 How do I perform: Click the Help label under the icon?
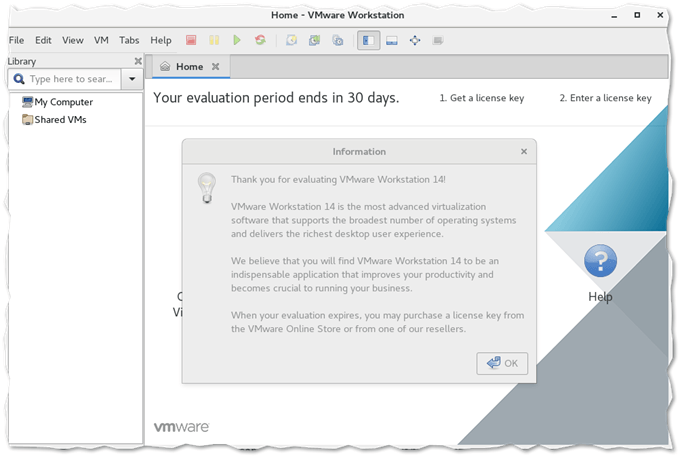(x=600, y=297)
